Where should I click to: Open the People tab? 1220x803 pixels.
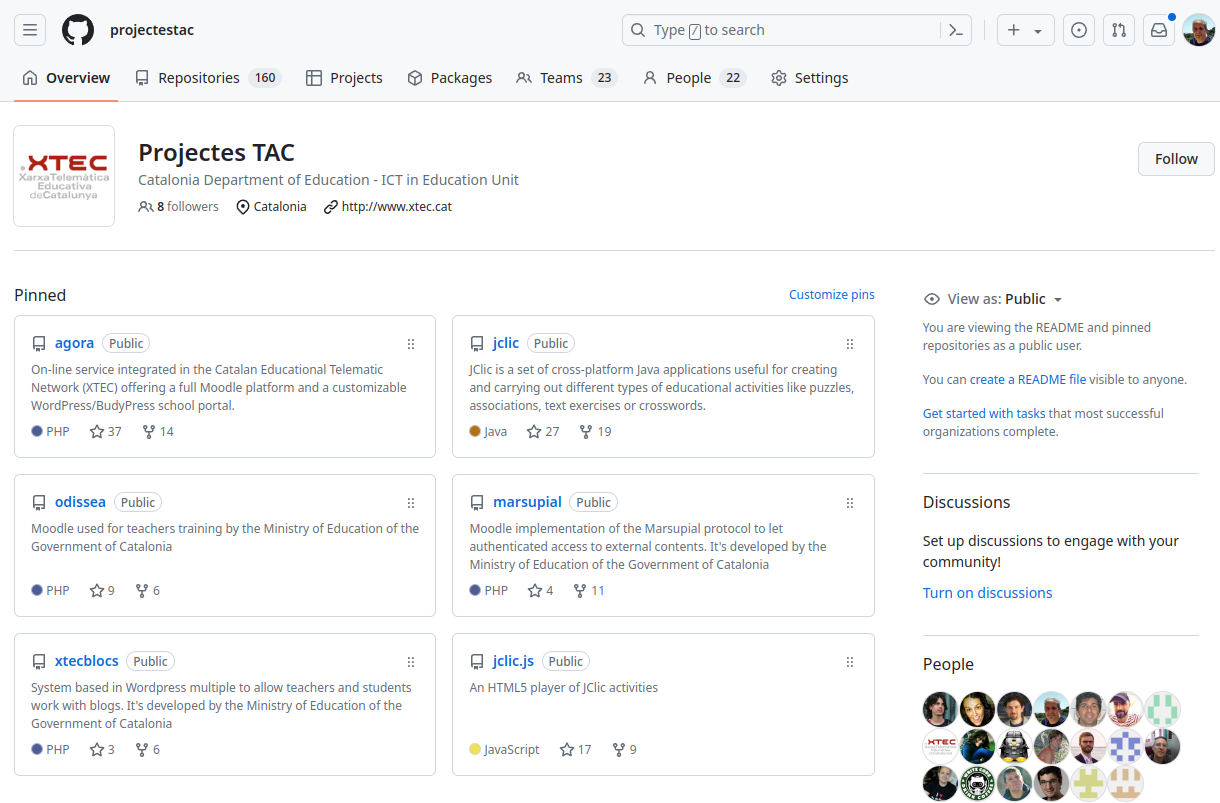(695, 78)
